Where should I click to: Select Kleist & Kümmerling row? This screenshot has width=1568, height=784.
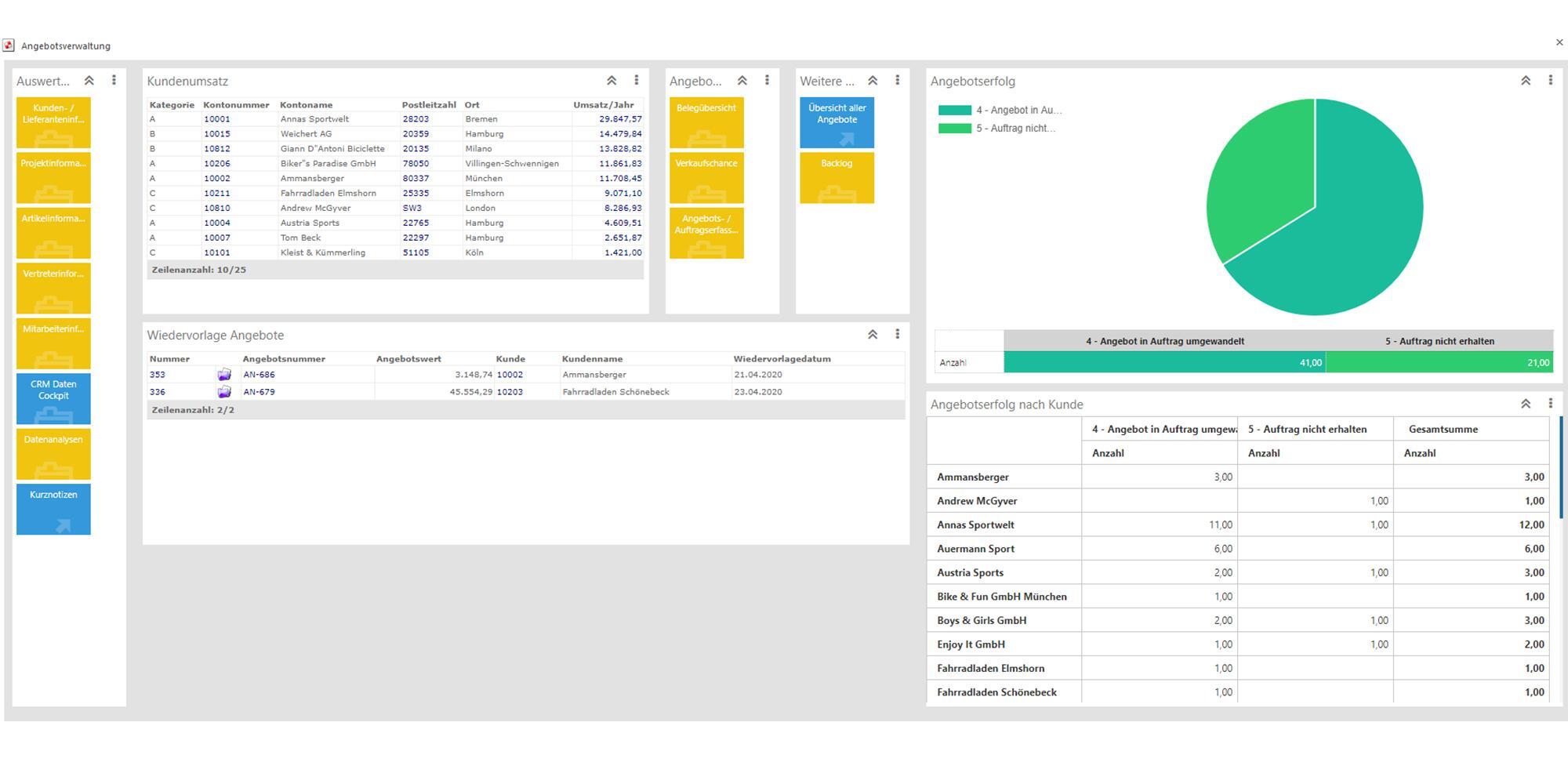click(396, 253)
